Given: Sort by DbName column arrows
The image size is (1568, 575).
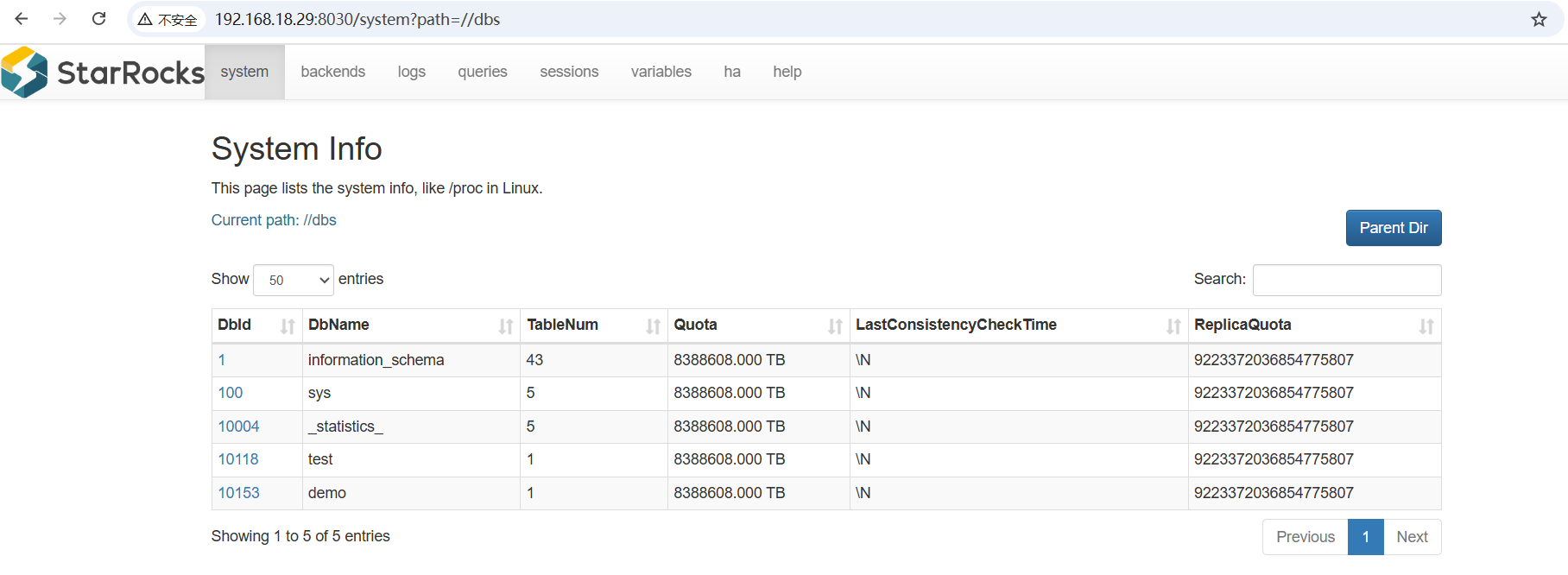Looking at the screenshot, I should click(506, 326).
